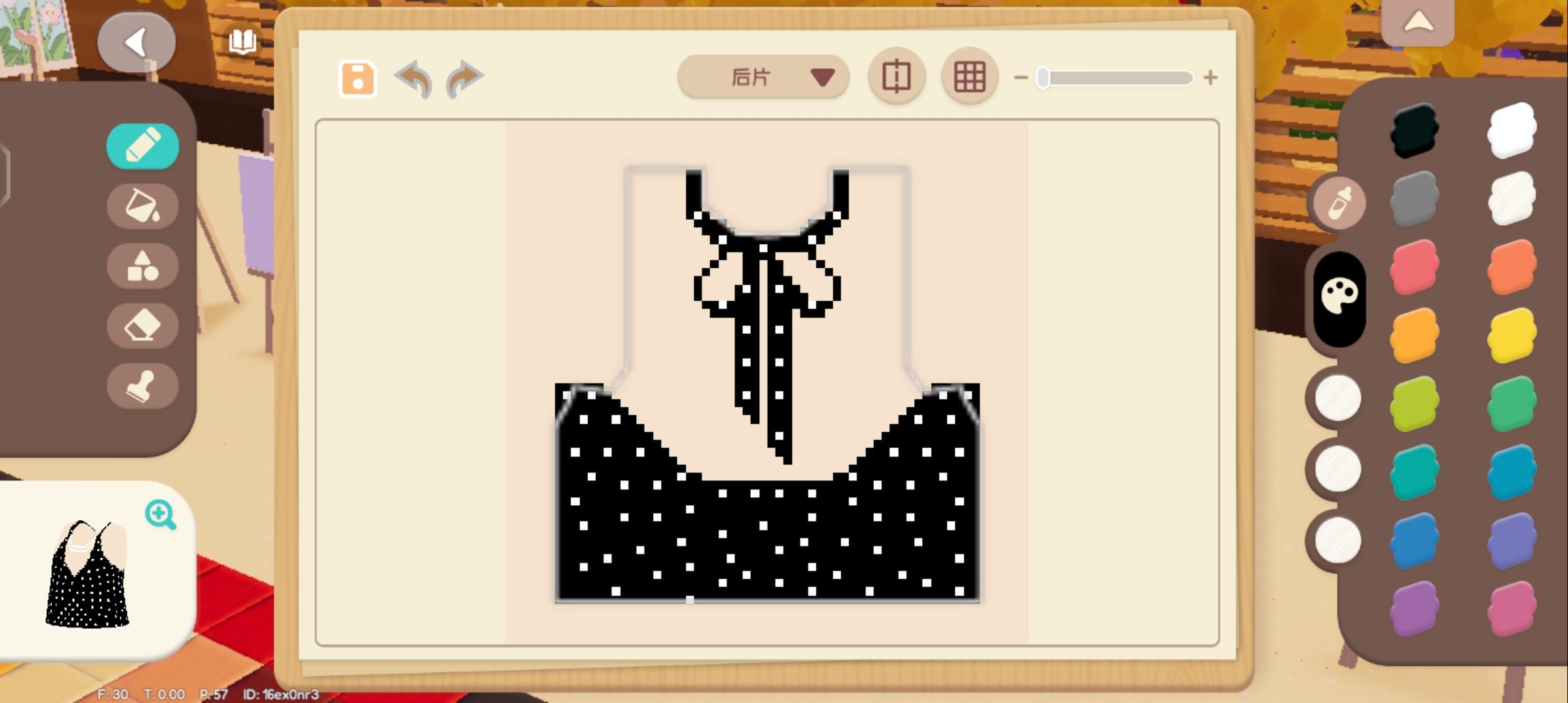Screen dimensions: 1568x703
Task: Switch to the color palette tab
Action: click(1339, 297)
